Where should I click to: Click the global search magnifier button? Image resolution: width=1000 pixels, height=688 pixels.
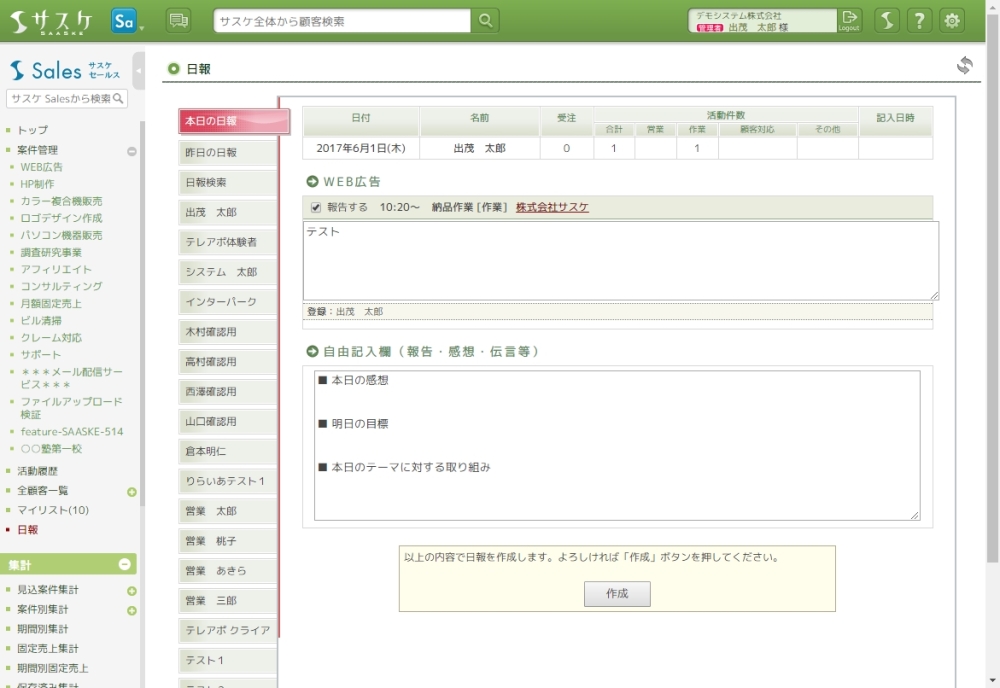click(485, 21)
